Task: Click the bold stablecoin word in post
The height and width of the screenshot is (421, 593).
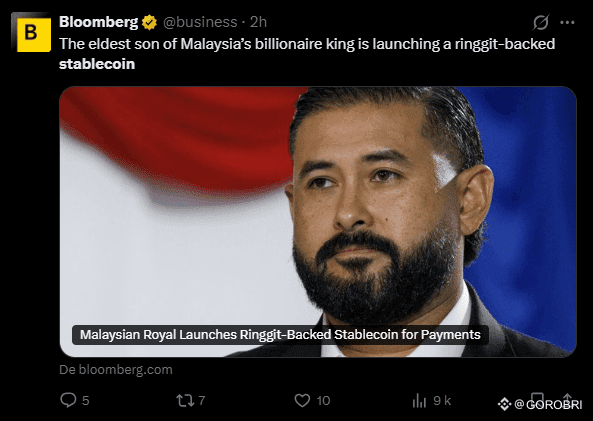Action: (97, 64)
